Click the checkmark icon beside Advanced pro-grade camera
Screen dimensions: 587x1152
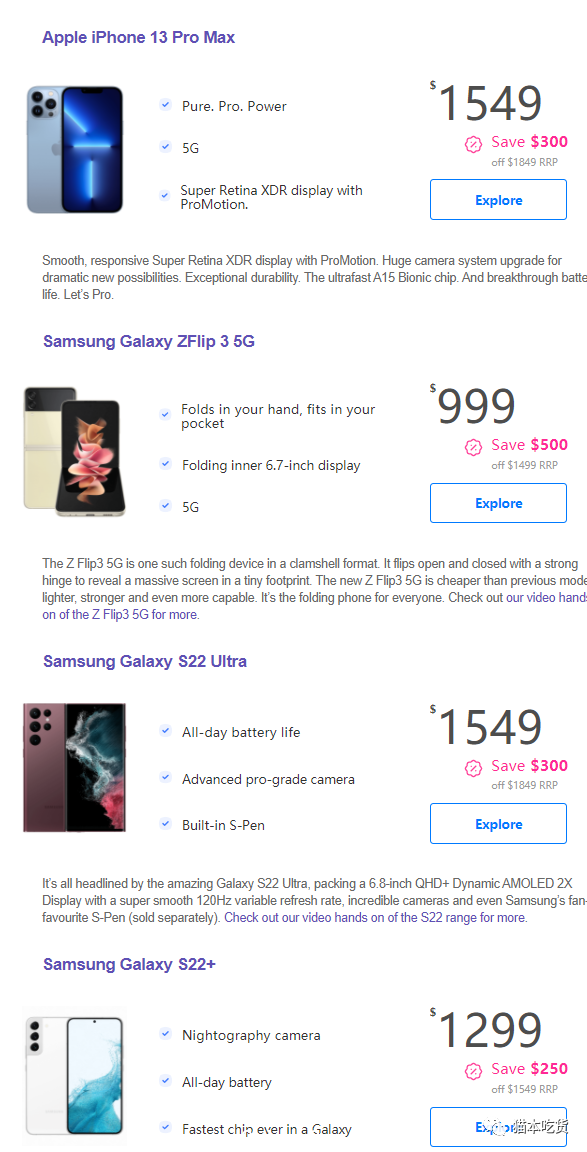(x=165, y=777)
